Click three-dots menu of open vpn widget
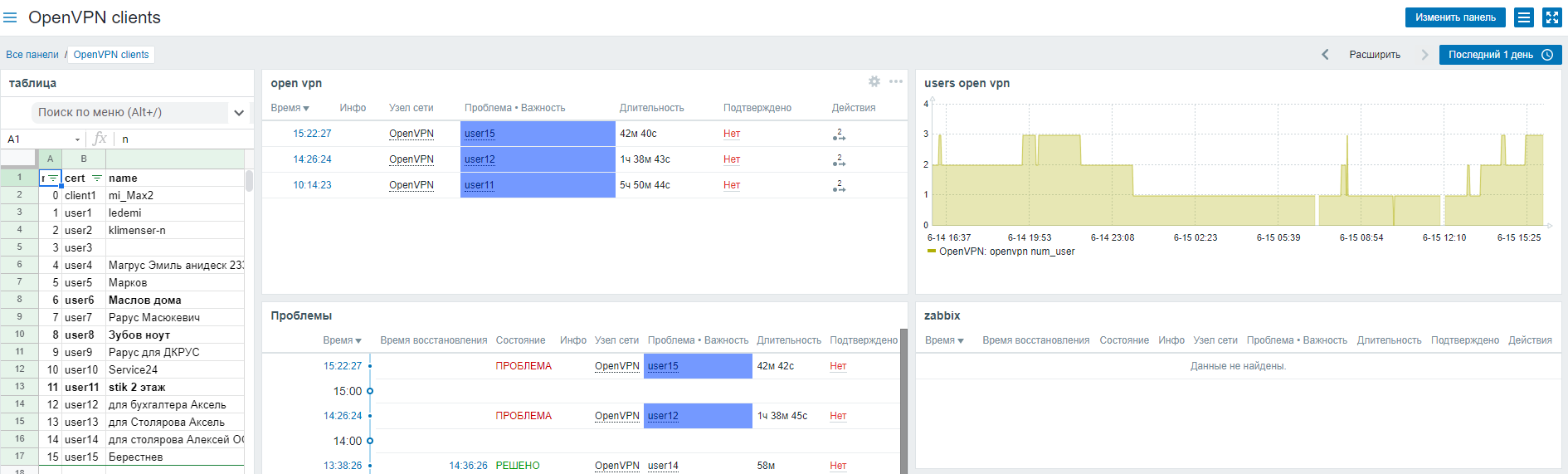Screen dimensions: 1568x474 tap(895, 81)
